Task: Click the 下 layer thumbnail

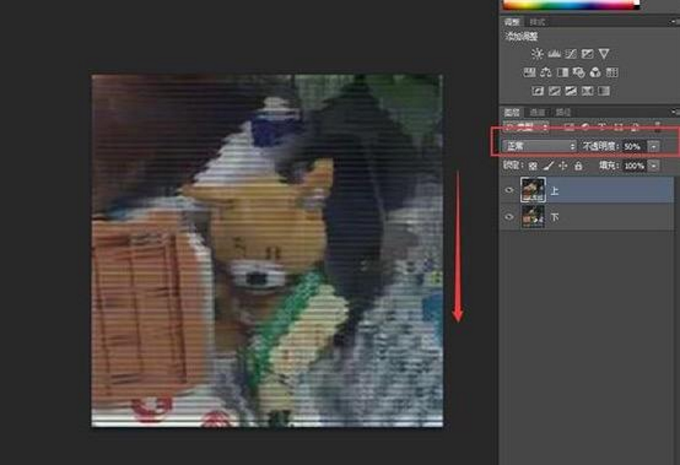Action: point(533,216)
